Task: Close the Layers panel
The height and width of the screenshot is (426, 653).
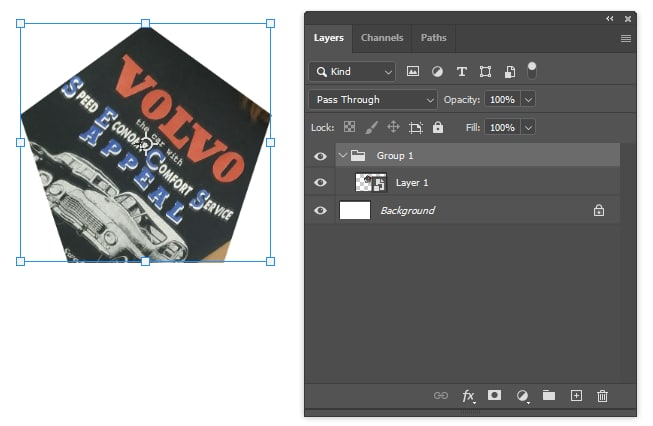Action: coord(628,19)
